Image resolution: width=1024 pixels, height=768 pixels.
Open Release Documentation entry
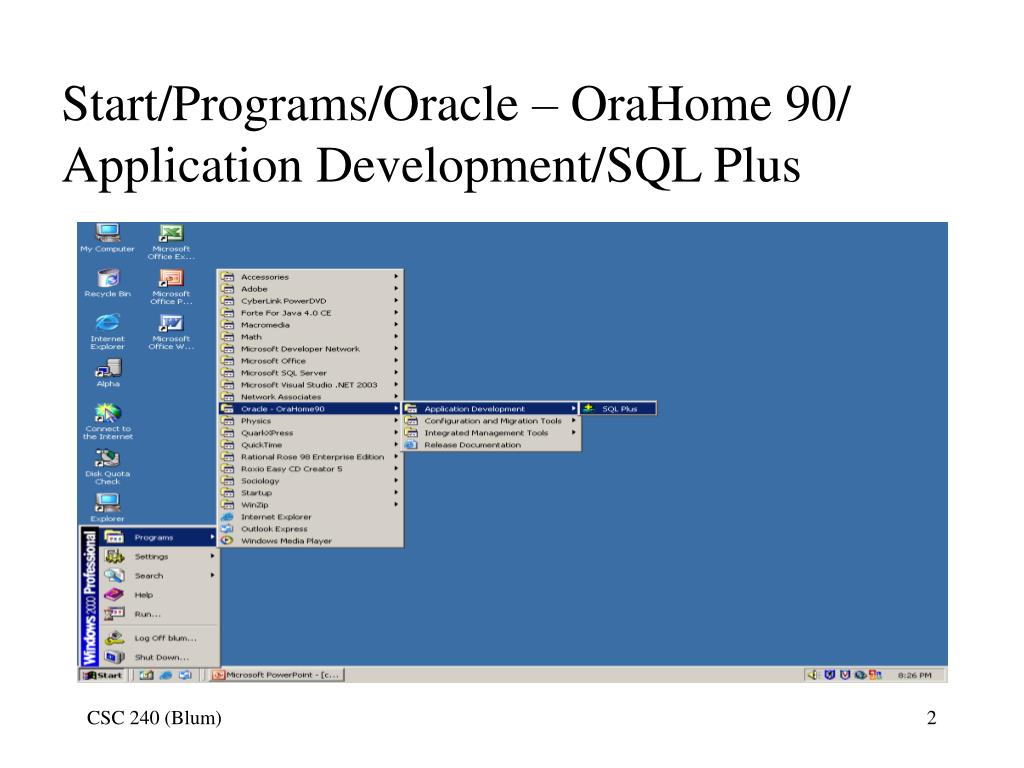click(x=491, y=445)
